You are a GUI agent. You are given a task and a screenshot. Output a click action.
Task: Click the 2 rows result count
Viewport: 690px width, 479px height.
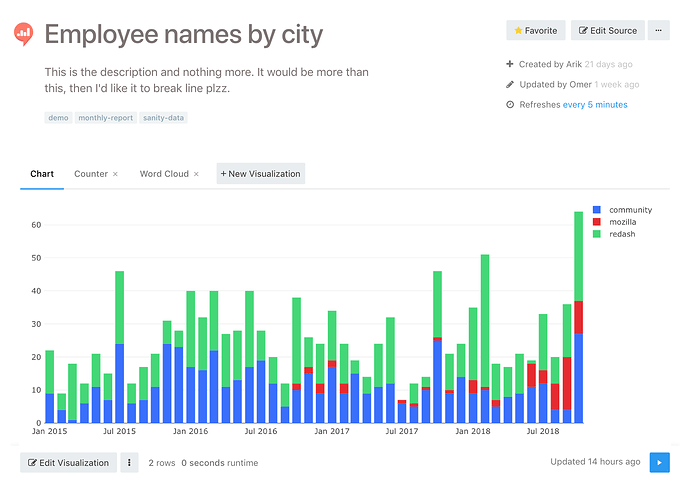(161, 463)
